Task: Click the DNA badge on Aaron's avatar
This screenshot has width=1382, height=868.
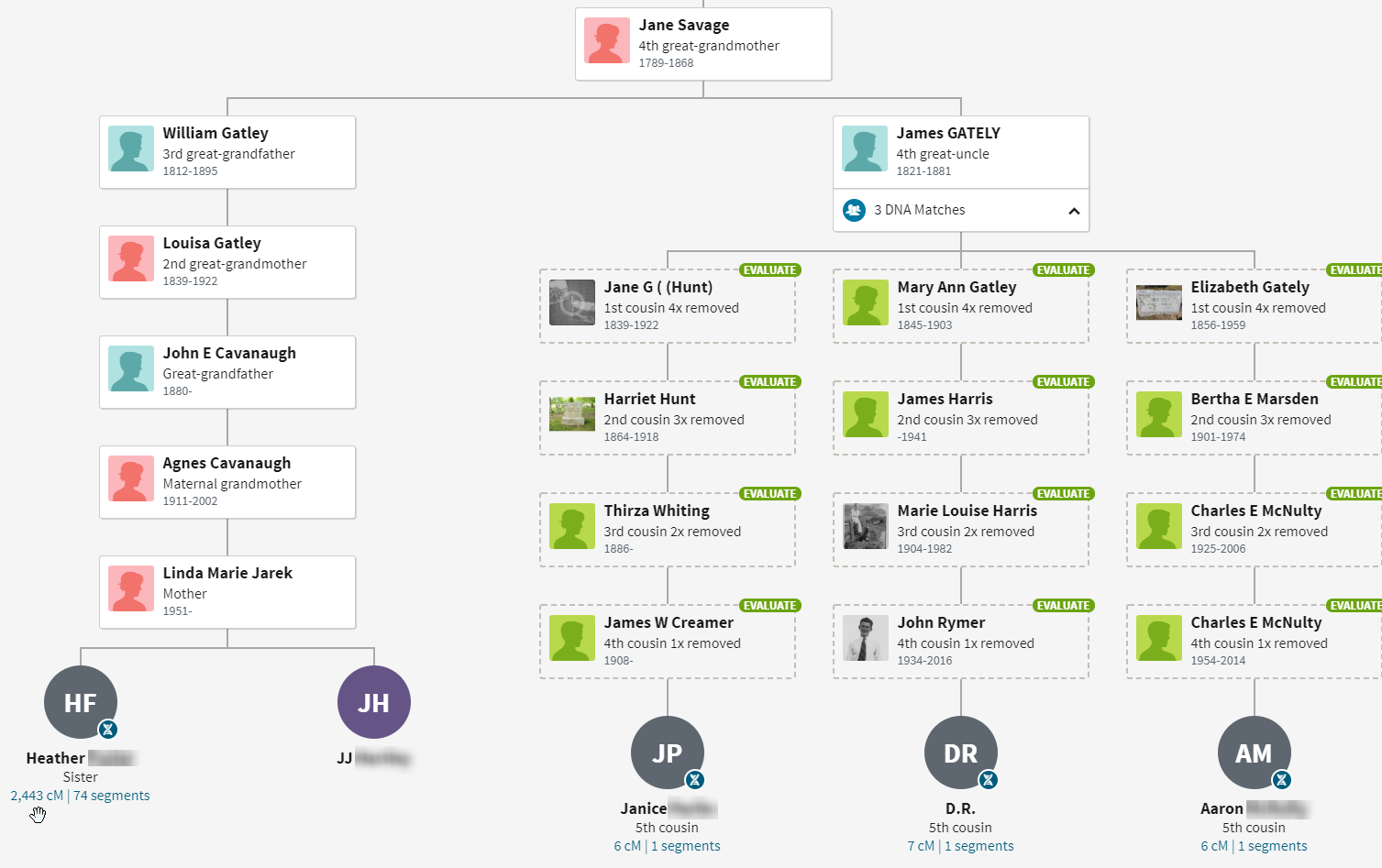Action: [1281, 780]
